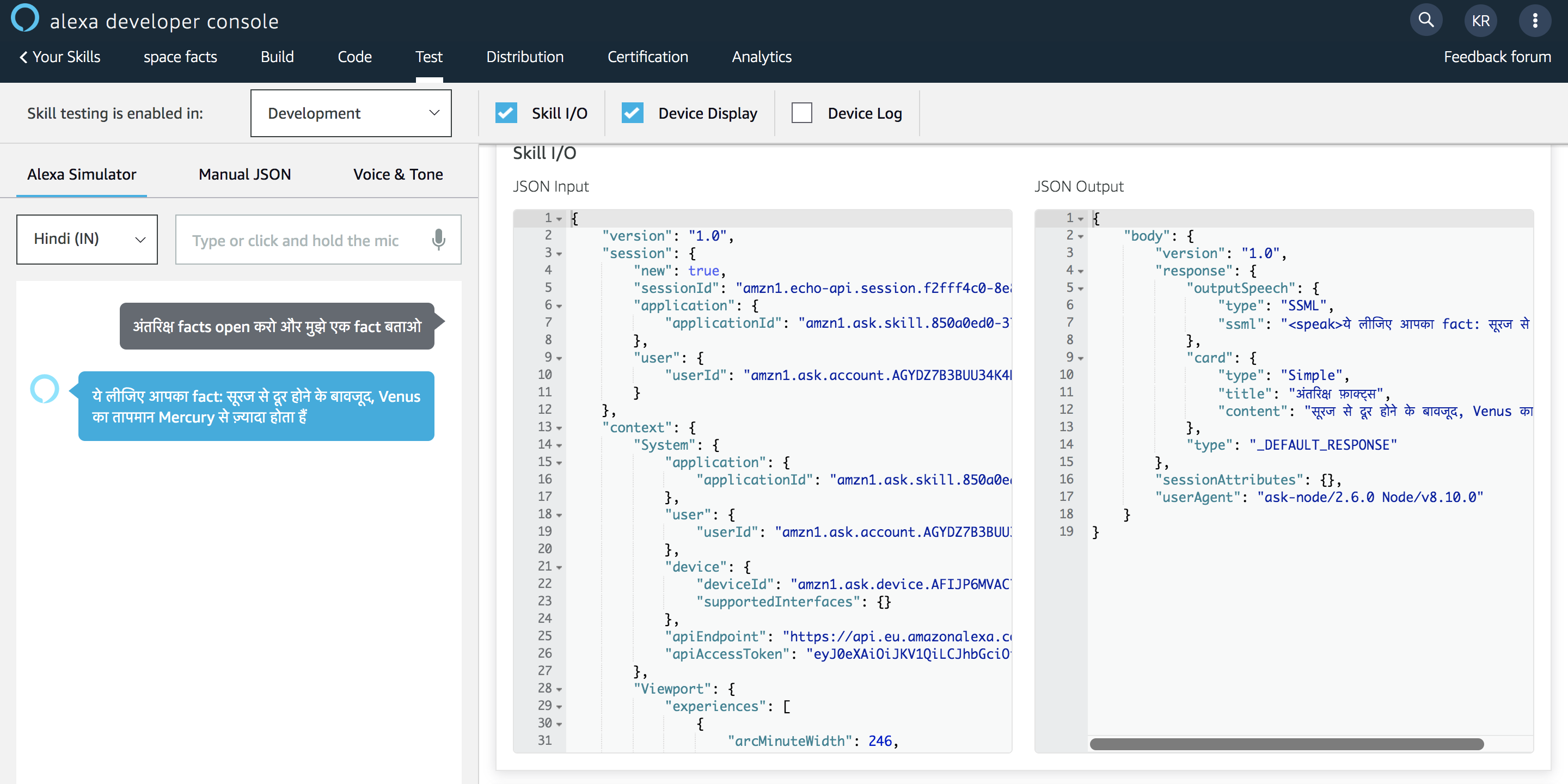1568x784 pixels.
Task: Open the Hindi (IN) language selector
Action: [x=87, y=238]
